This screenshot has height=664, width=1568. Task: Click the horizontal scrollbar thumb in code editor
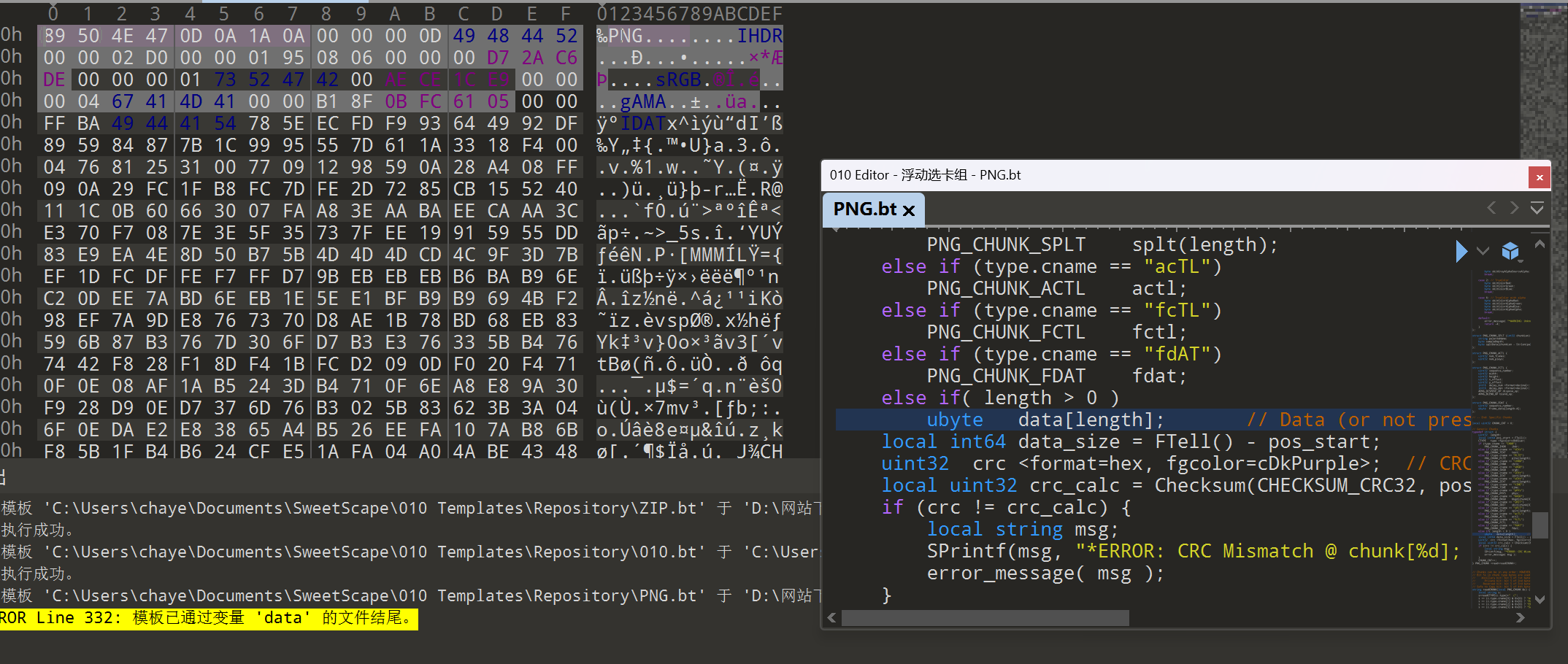point(985,618)
